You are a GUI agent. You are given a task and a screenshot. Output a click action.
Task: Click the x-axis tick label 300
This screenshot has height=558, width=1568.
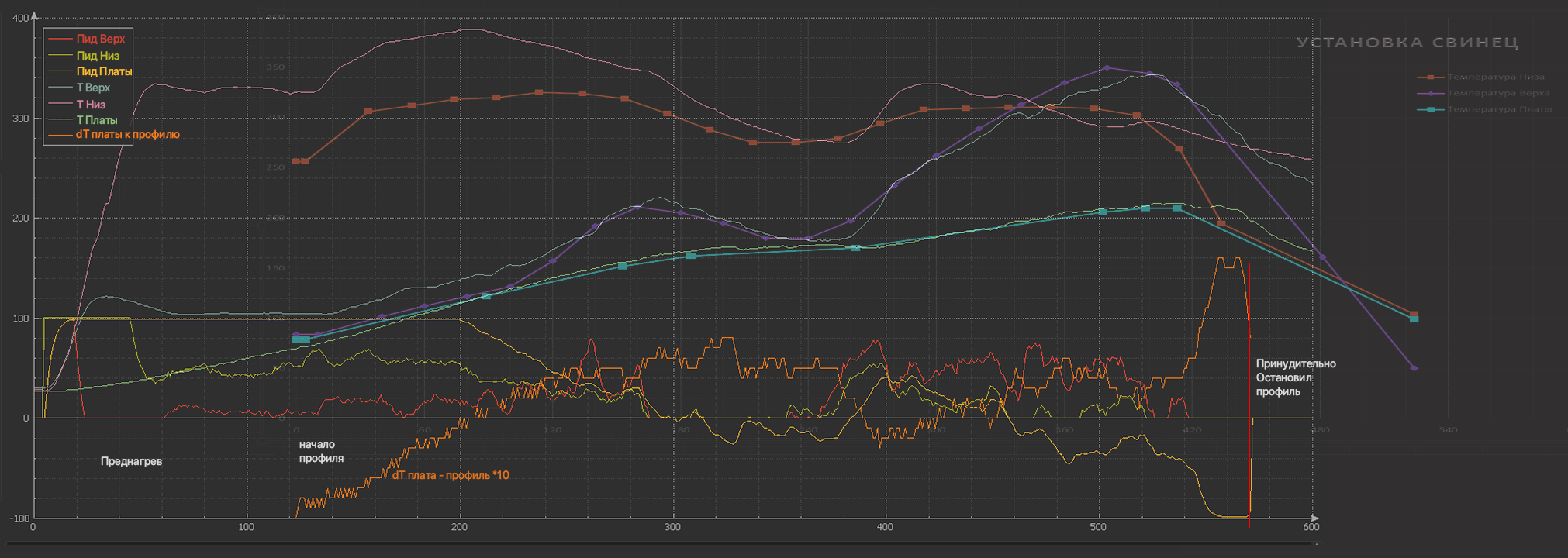(x=672, y=527)
